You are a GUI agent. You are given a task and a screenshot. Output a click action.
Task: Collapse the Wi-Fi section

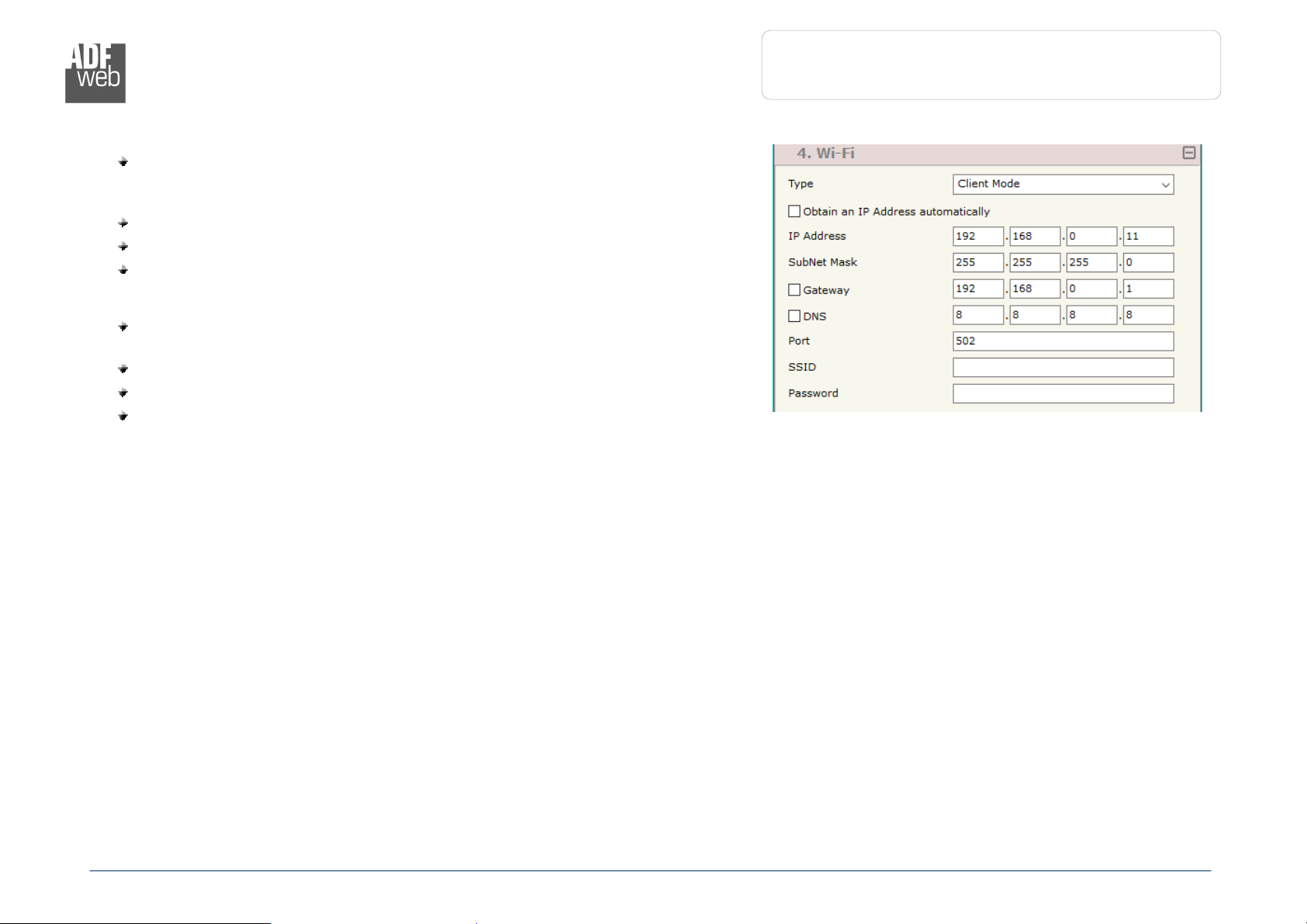[x=1188, y=153]
